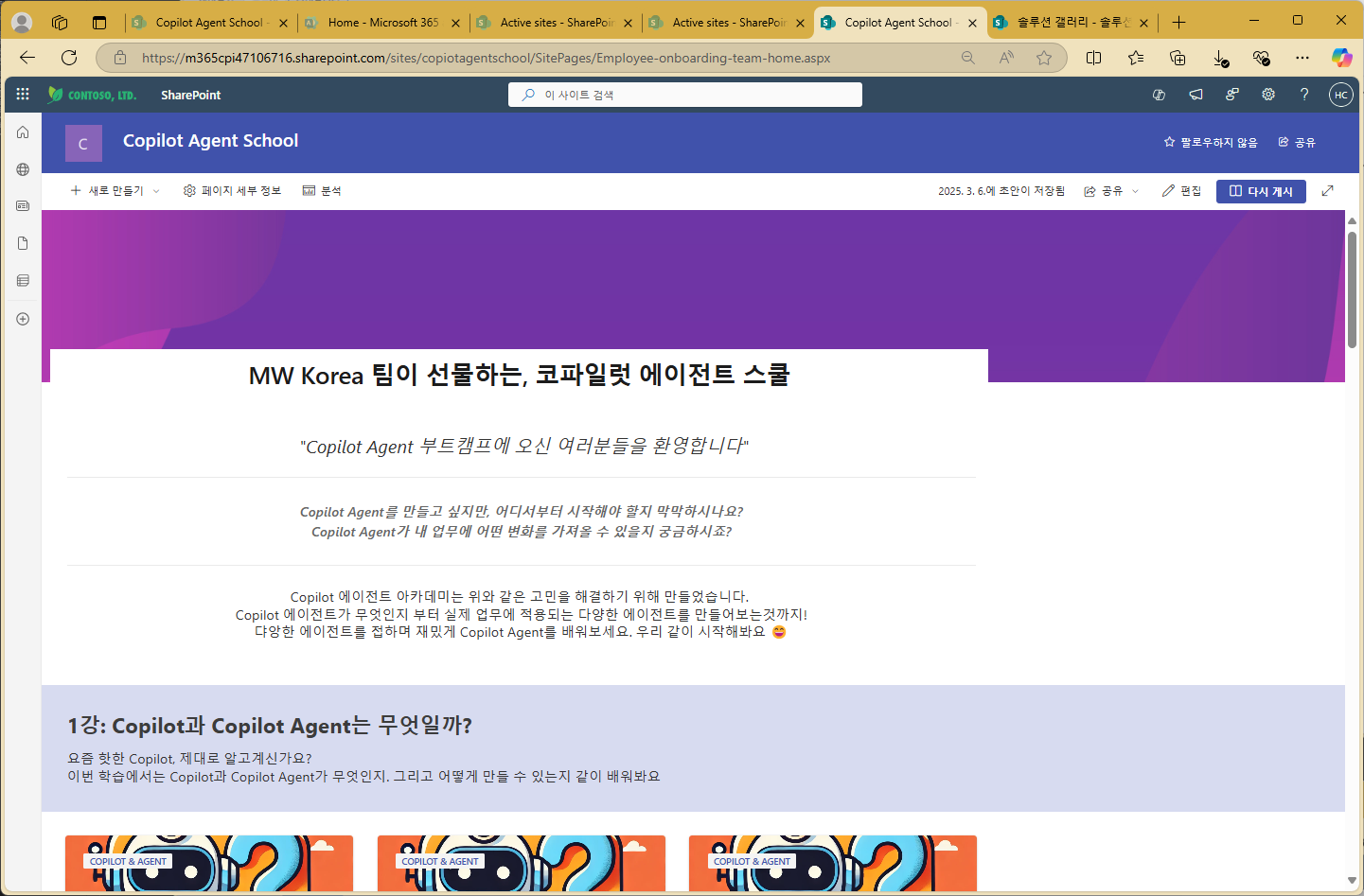Open browser Collections icon
The image size is (1364, 896).
pos(1178,58)
